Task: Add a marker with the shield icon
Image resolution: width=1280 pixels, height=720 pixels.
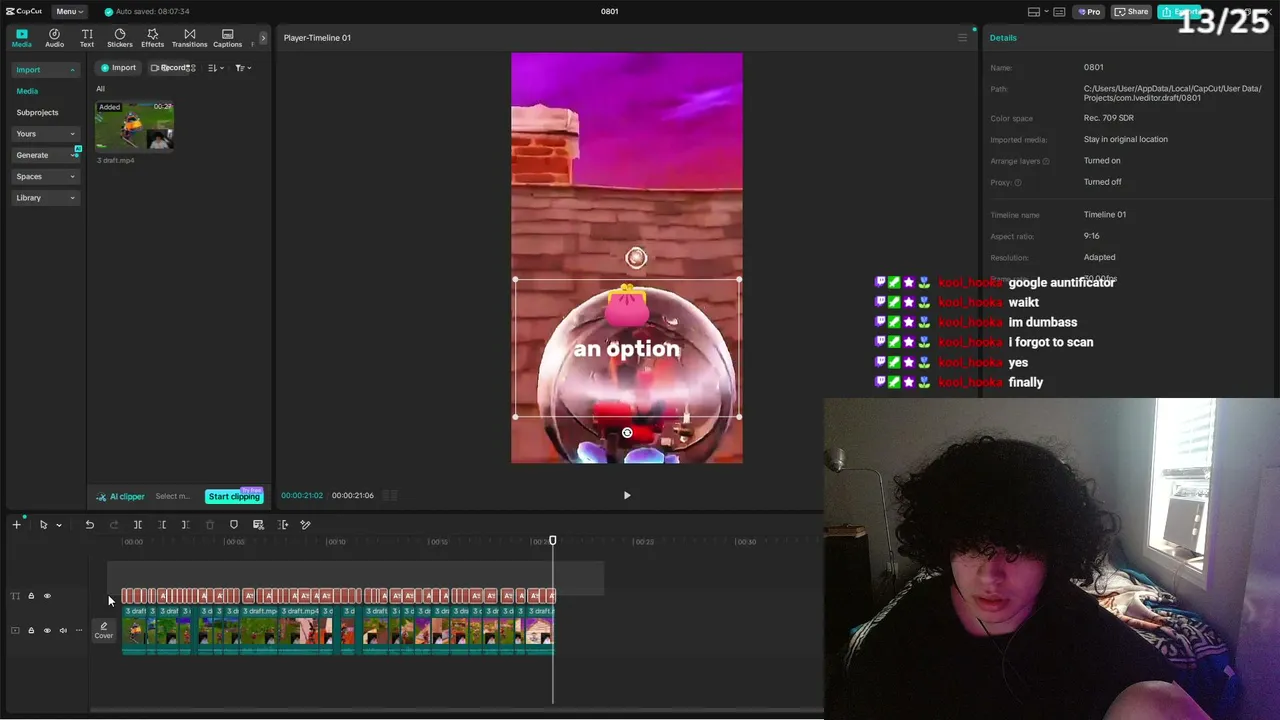Action: pos(234,525)
